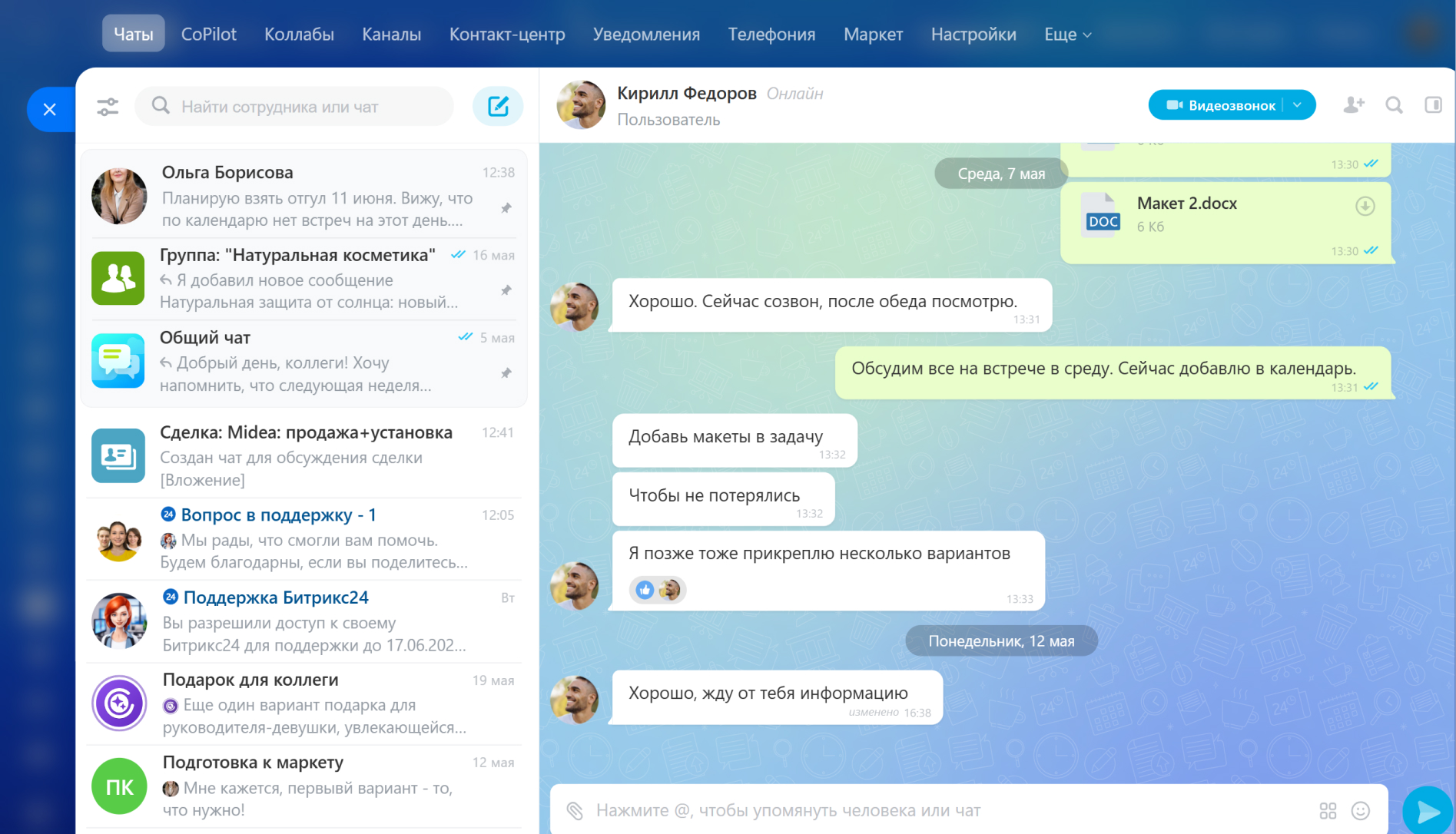The width and height of the screenshot is (1456, 834).
Task: Click the Поддержка Битрикс24 assistant avatar
Action: 119,621
